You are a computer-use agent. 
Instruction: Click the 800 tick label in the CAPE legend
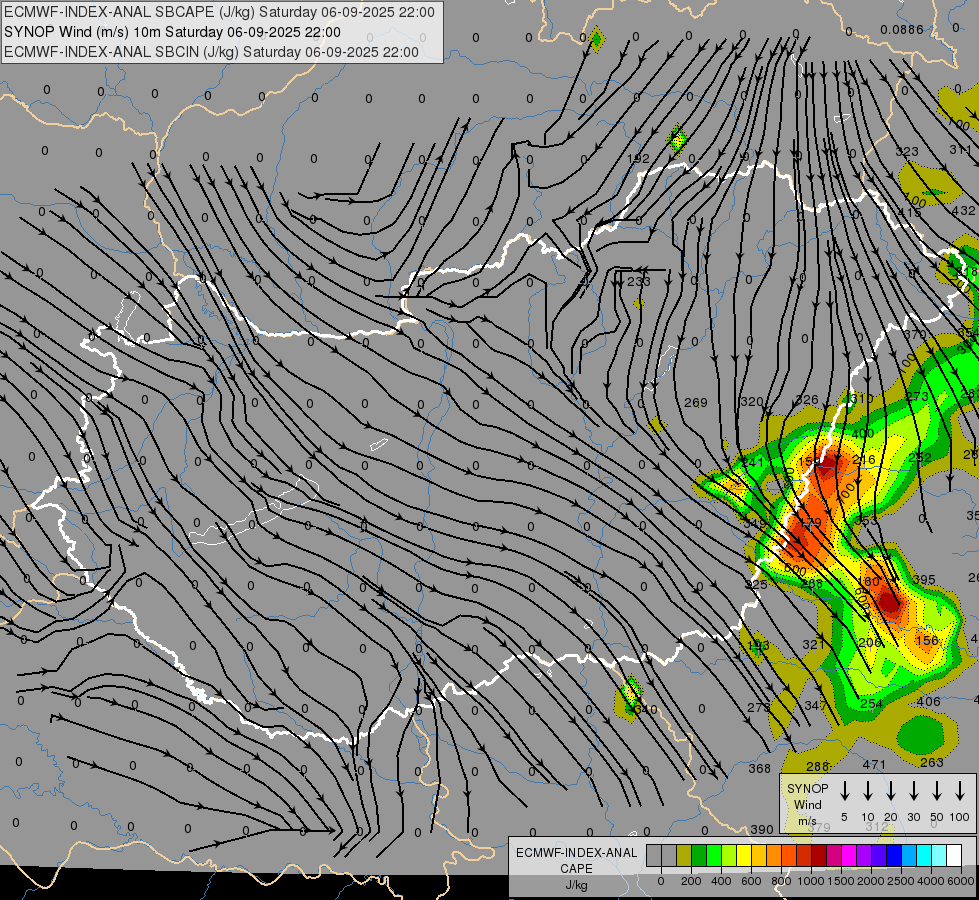(781, 881)
